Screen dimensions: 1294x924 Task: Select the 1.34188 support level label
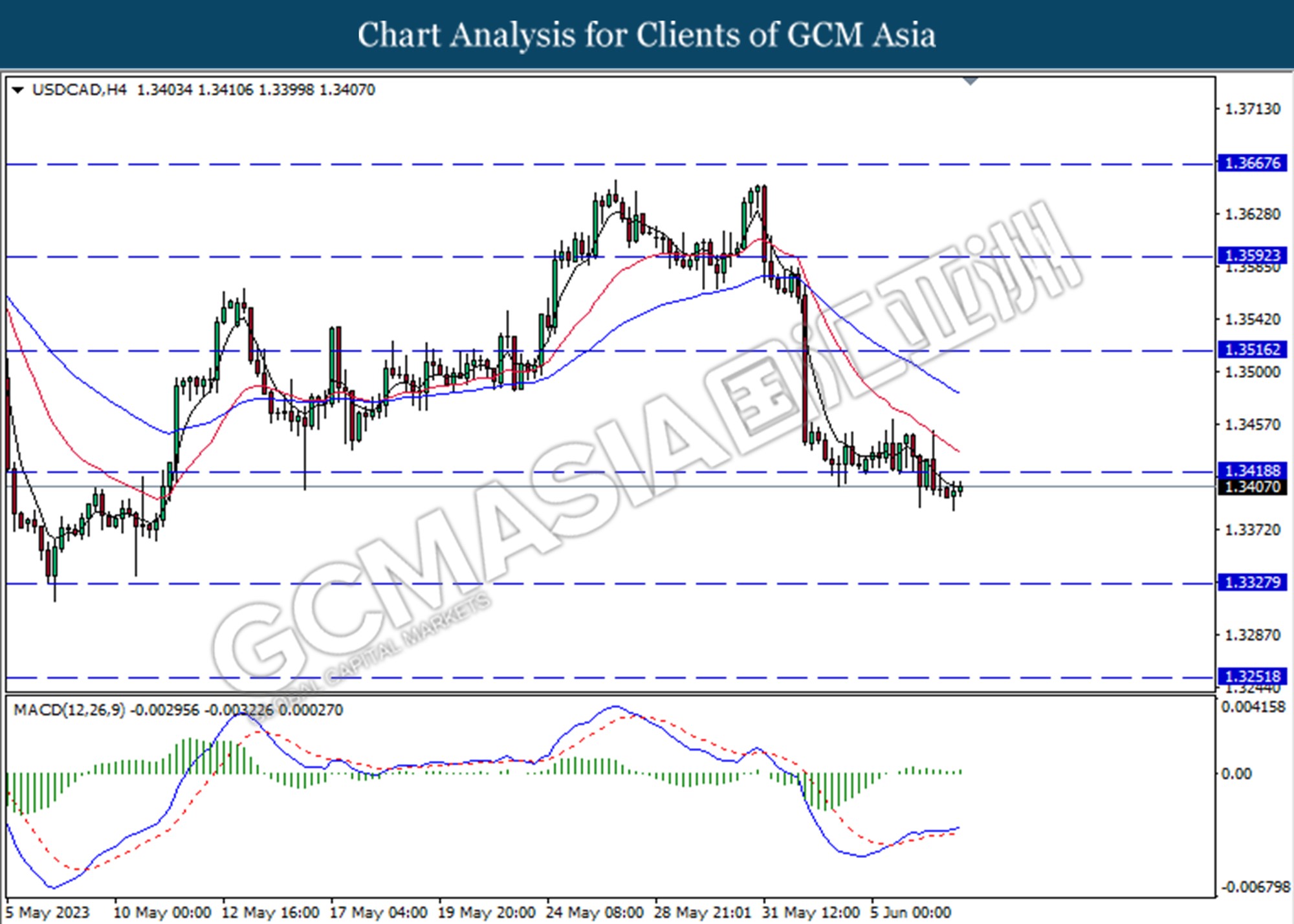click(1253, 470)
